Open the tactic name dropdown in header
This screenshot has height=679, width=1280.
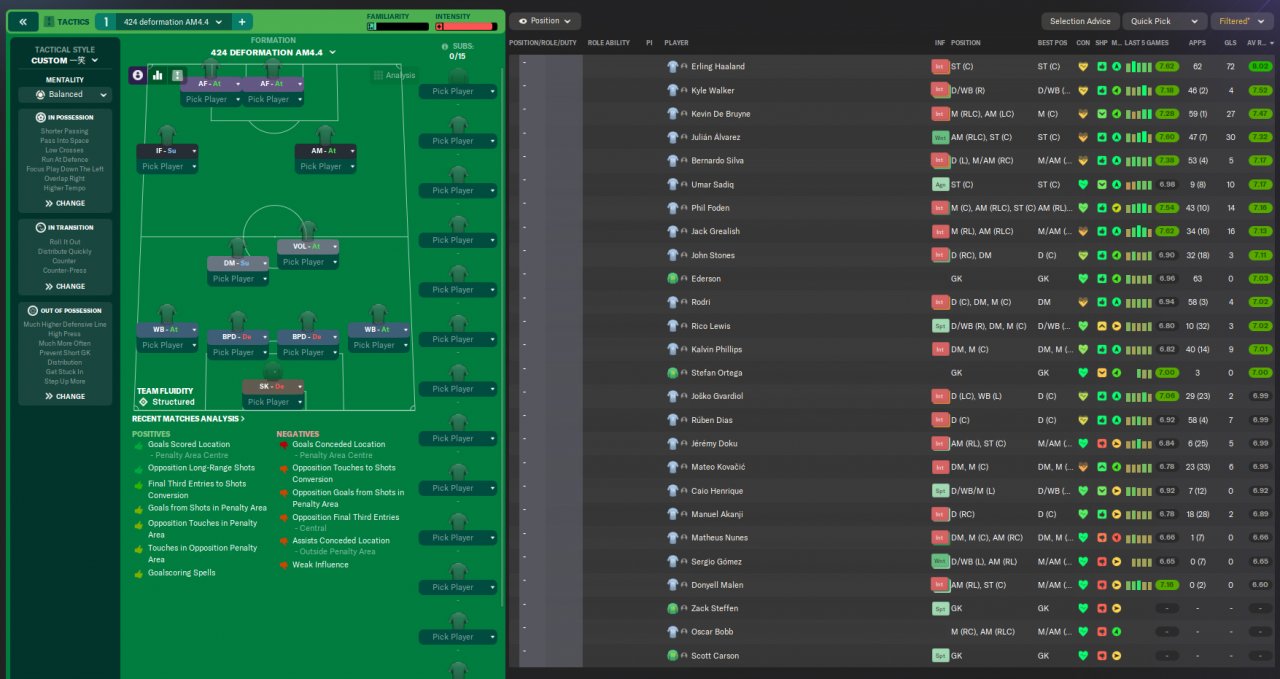[173, 21]
